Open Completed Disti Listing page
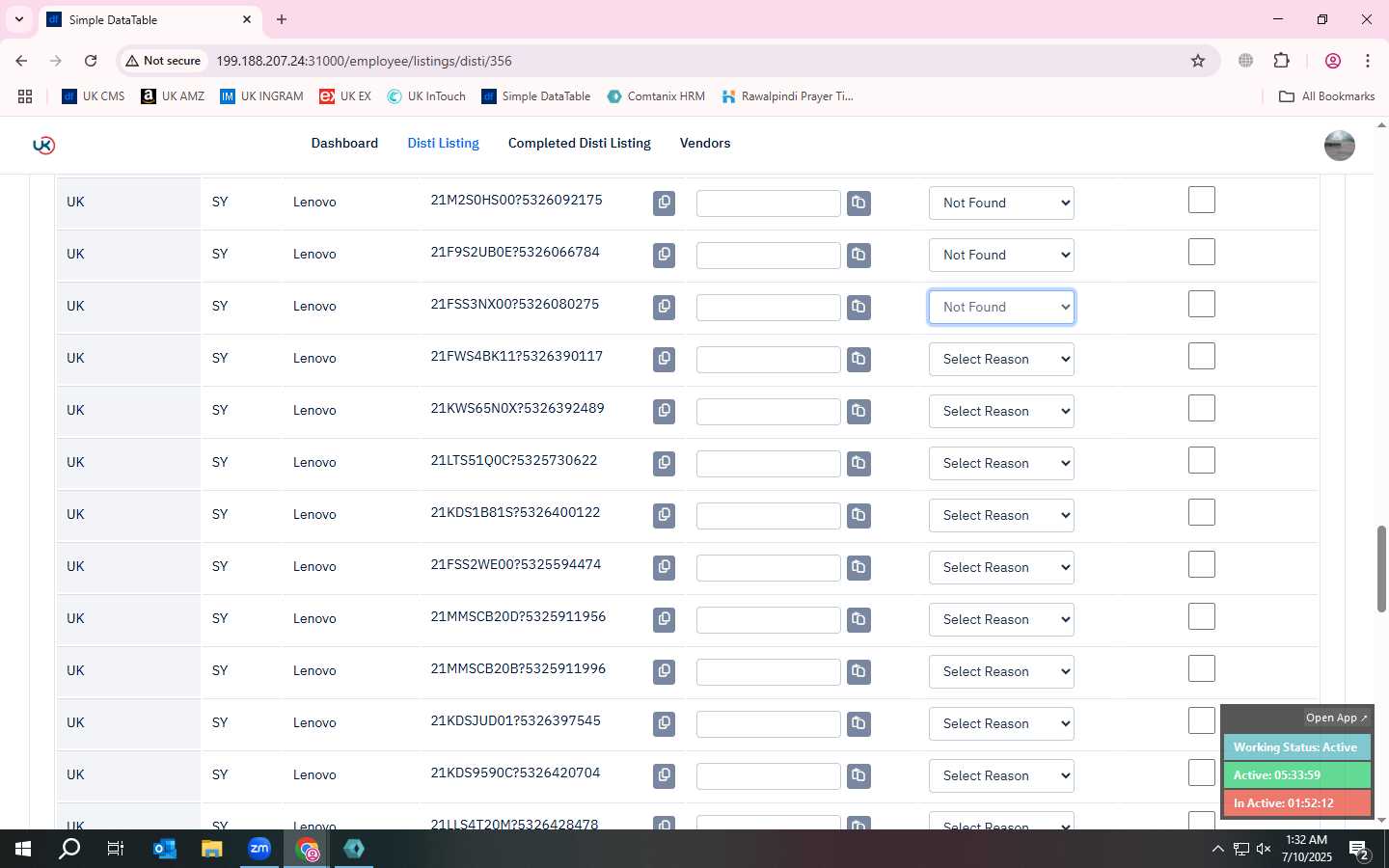The image size is (1389, 868). pos(580,143)
